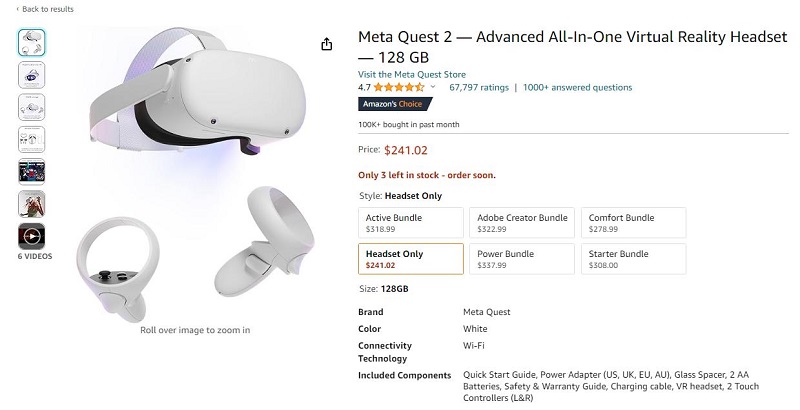
Task: Pick the Power Bundle style option
Action: (522, 259)
